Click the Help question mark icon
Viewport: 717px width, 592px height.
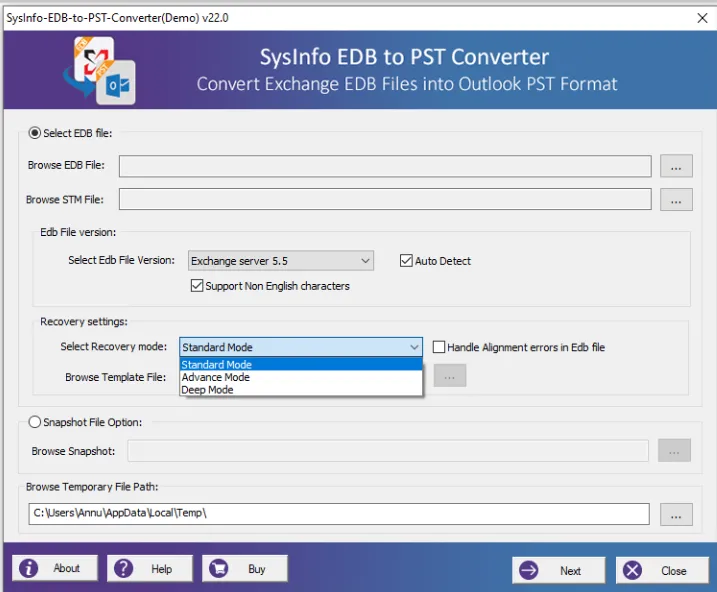coord(124,568)
